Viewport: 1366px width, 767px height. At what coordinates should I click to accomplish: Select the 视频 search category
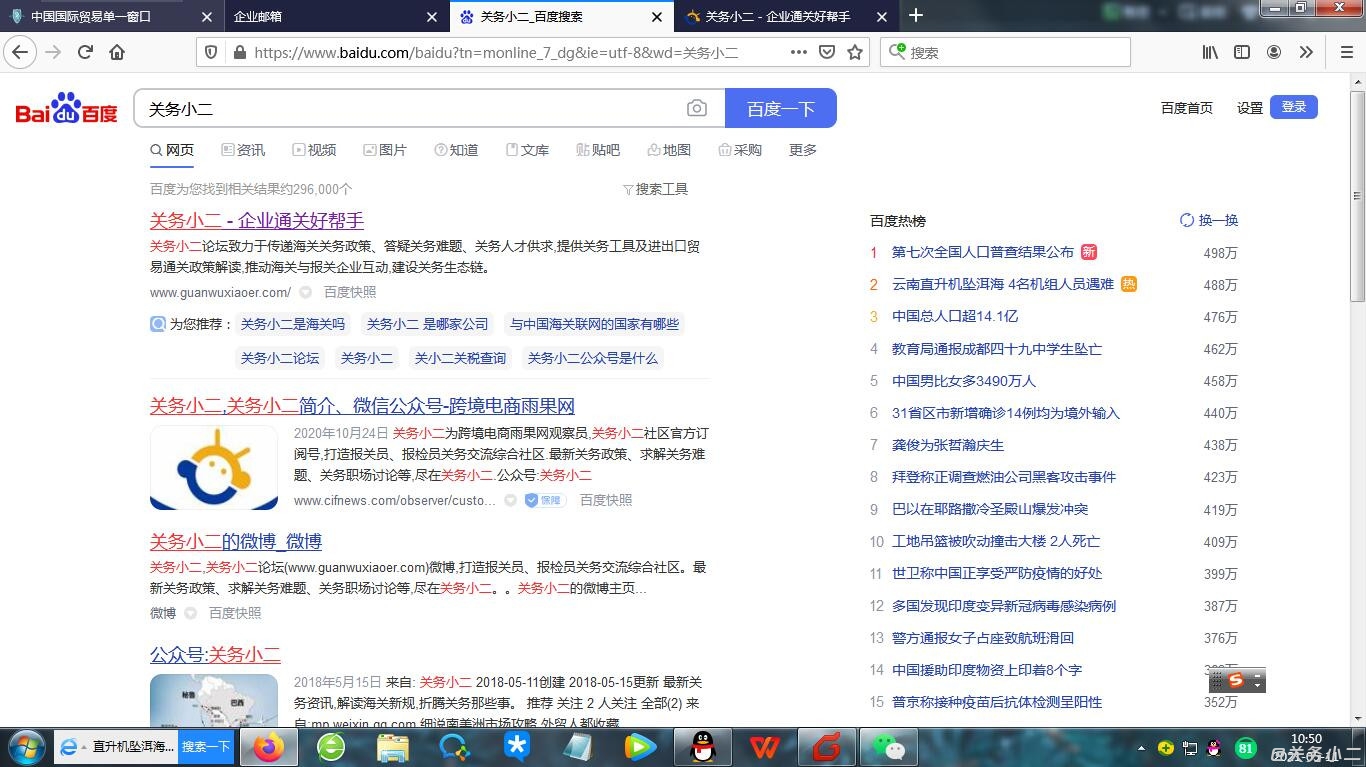point(314,150)
